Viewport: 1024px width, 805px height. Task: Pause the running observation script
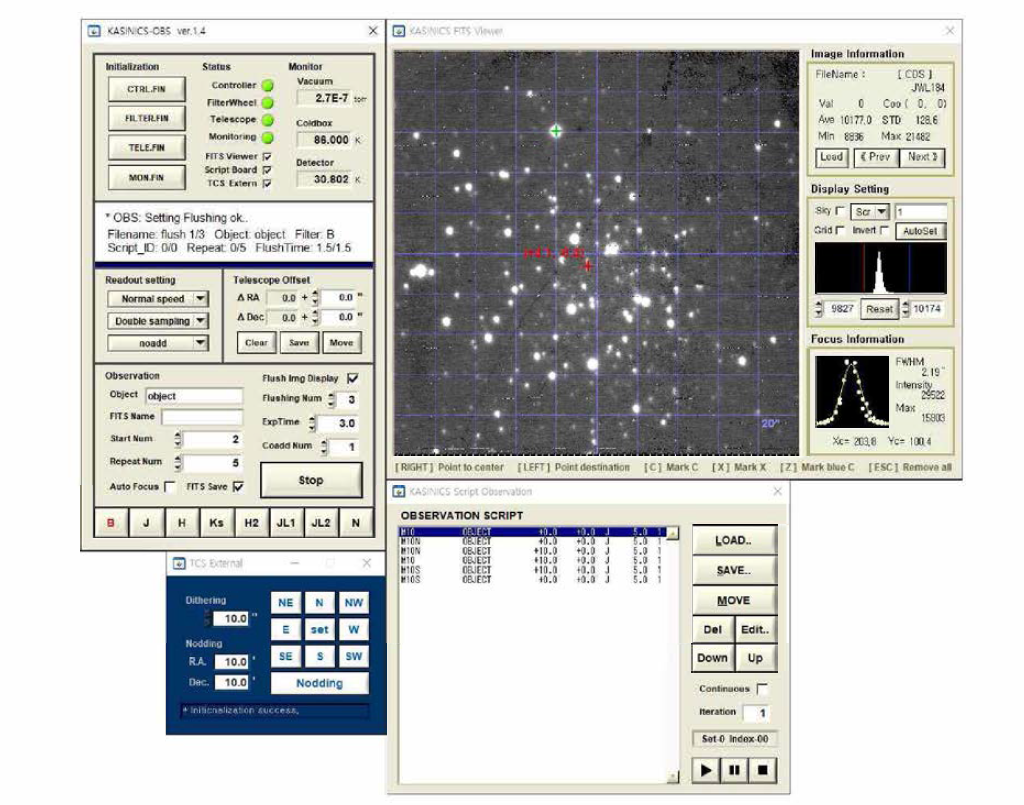coord(734,770)
